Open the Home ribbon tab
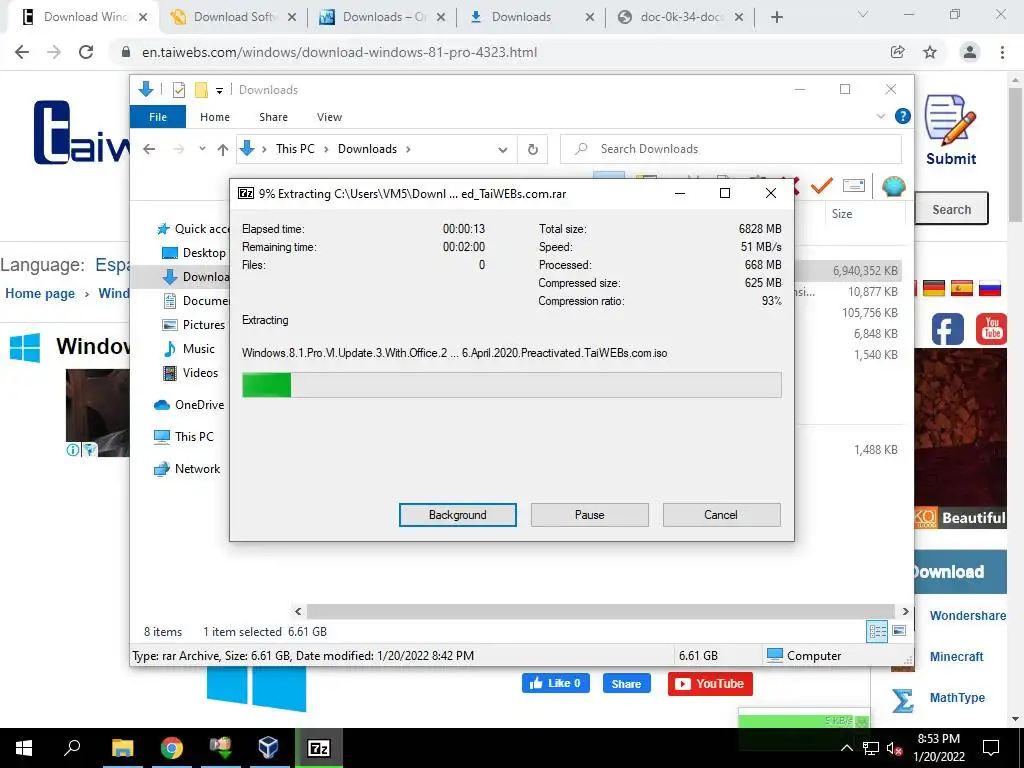This screenshot has height=768, width=1024. point(215,117)
